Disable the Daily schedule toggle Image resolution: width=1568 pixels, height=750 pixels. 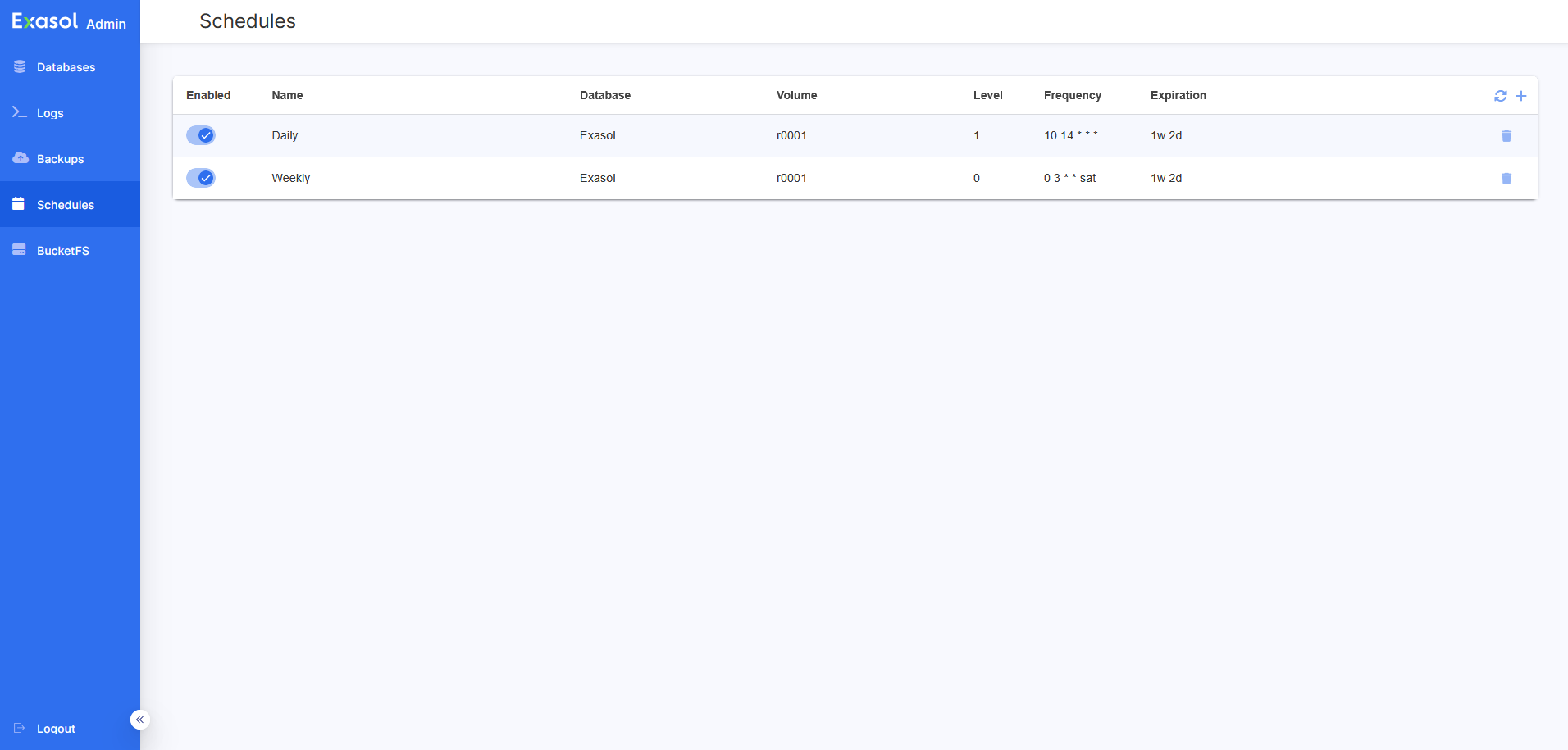click(201, 135)
